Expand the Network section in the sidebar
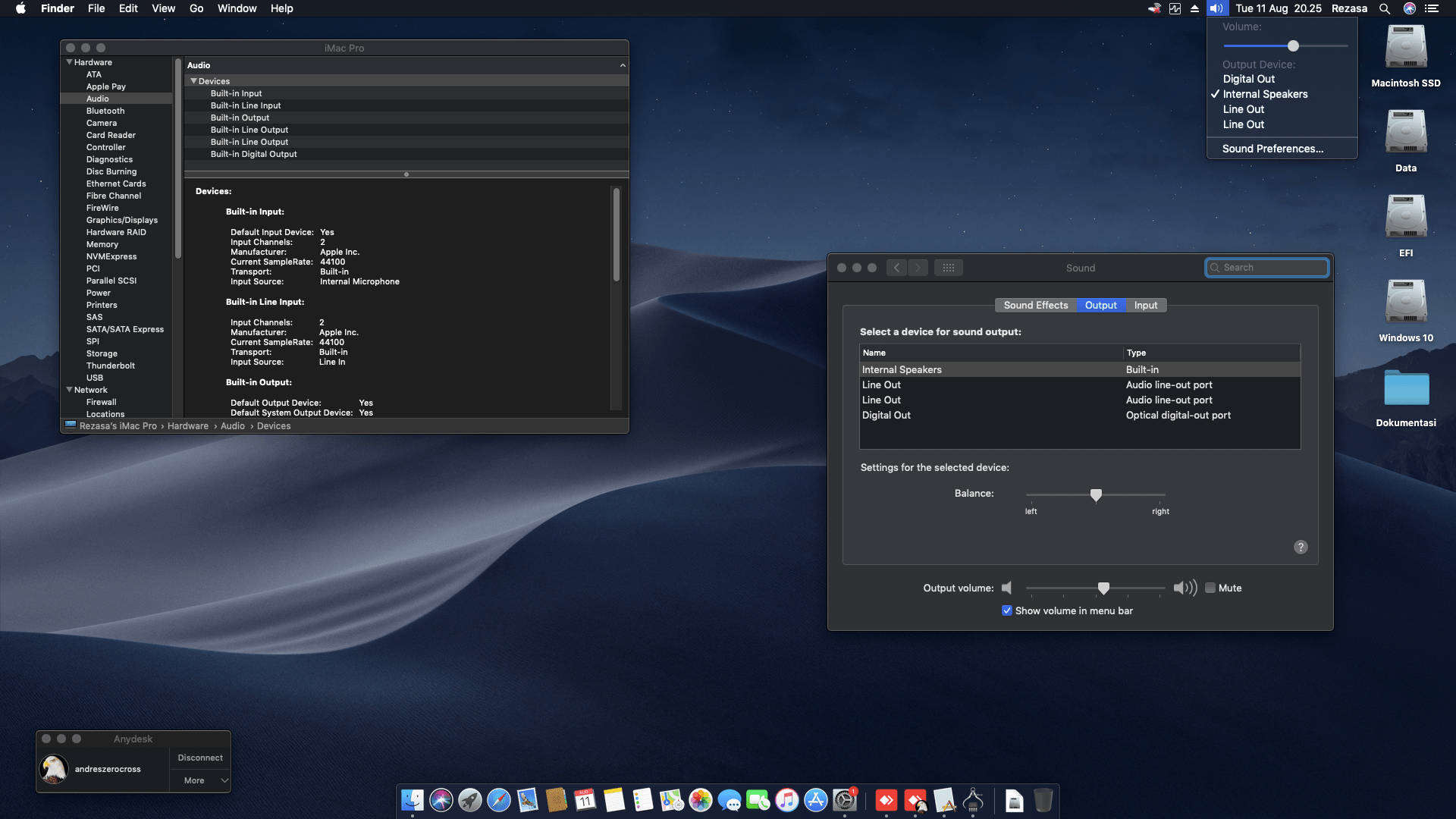 (x=69, y=390)
